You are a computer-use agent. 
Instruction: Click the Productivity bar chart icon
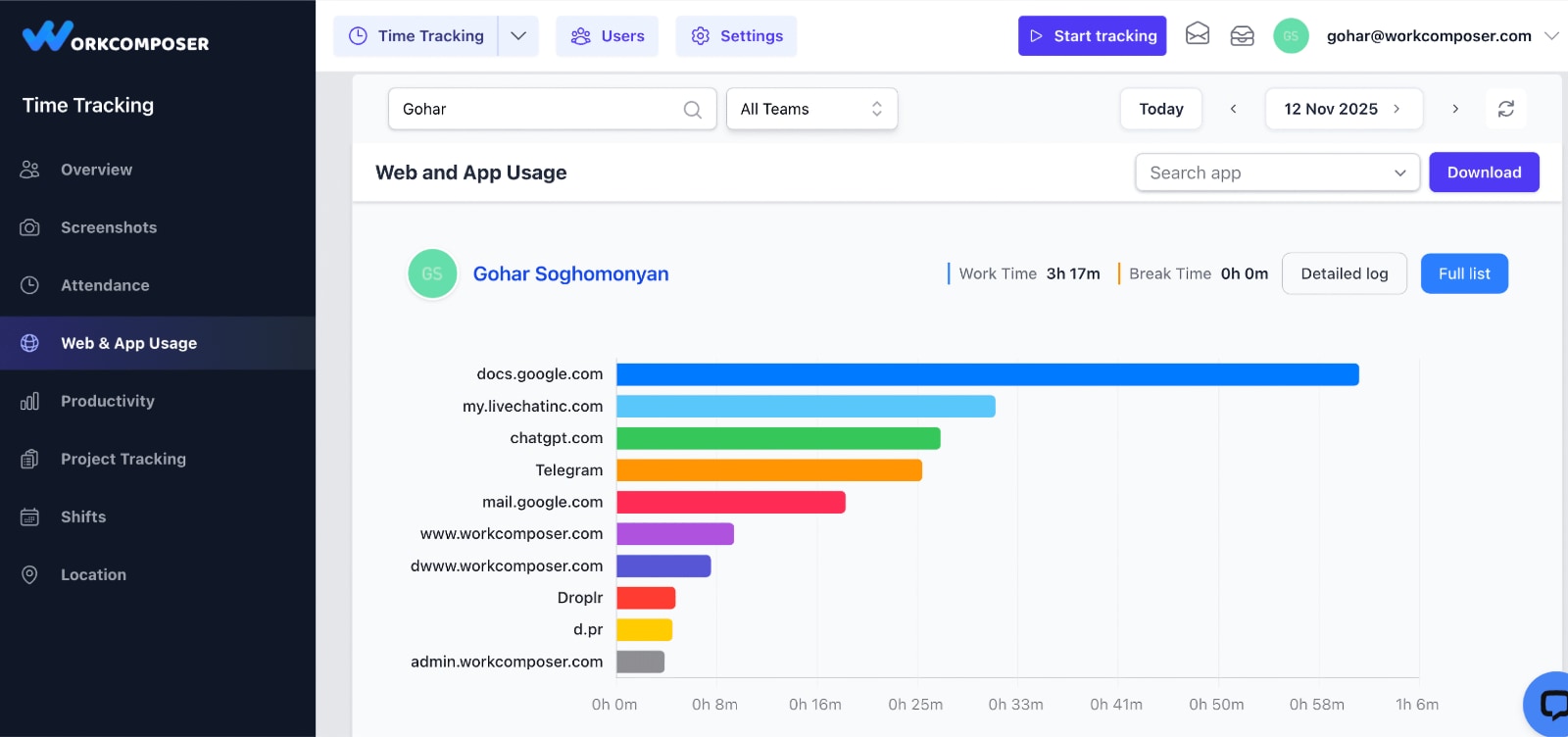click(x=29, y=401)
